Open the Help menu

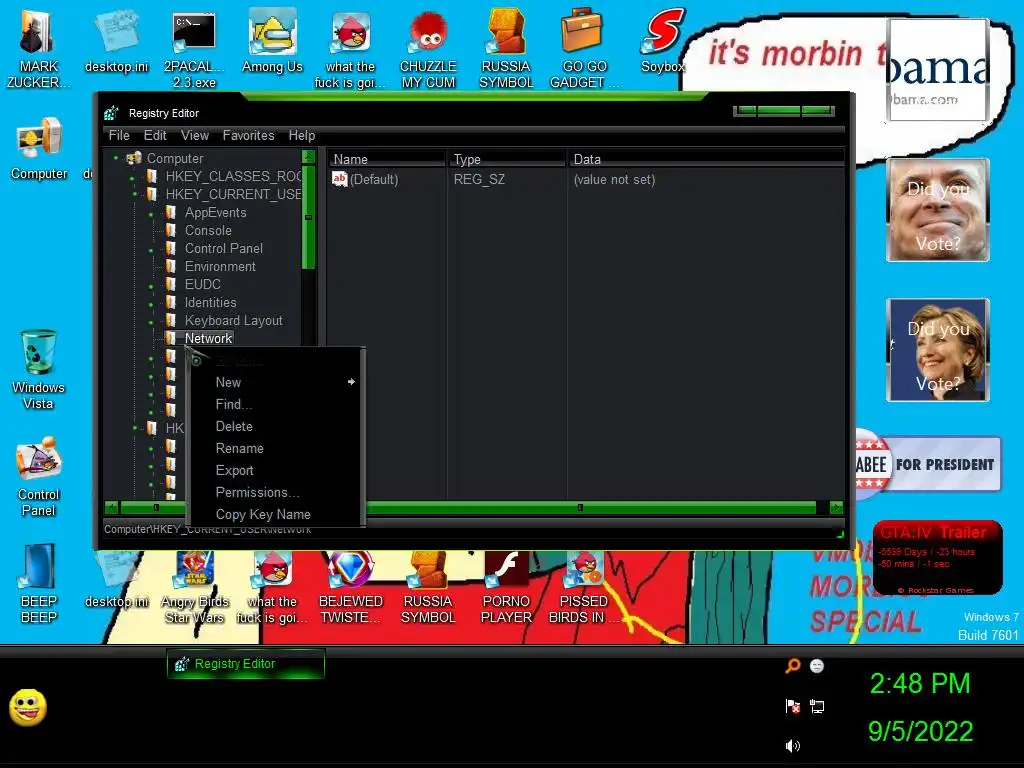pyautogui.click(x=302, y=135)
